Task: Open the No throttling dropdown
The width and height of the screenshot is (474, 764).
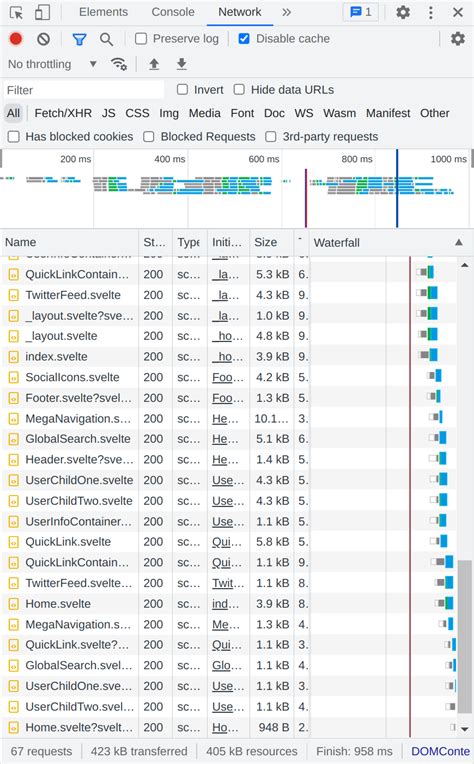Action: 52,64
